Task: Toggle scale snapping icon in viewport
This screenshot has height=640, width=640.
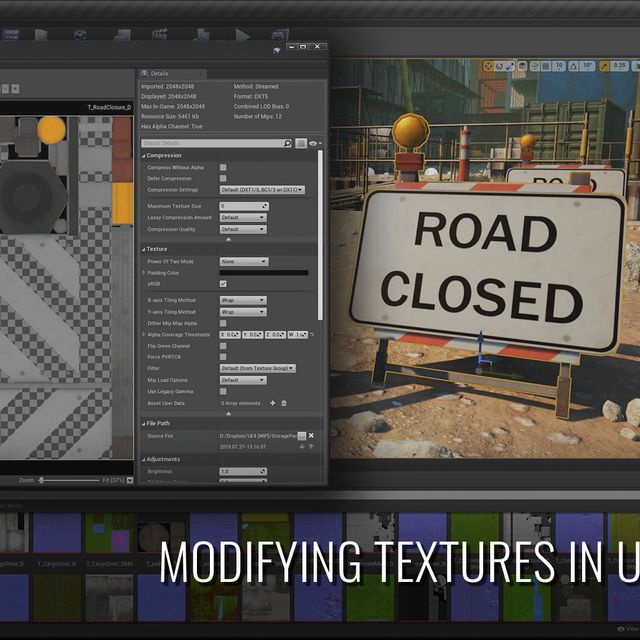Action: (x=604, y=66)
